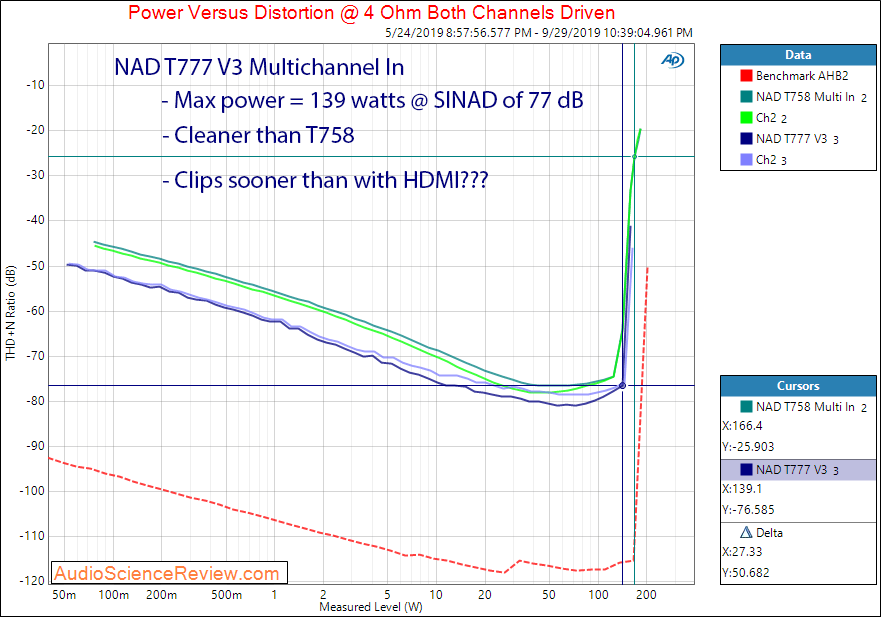Select NAD T758 Multi In row in Cursors panel

pyautogui.click(x=798, y=407)
